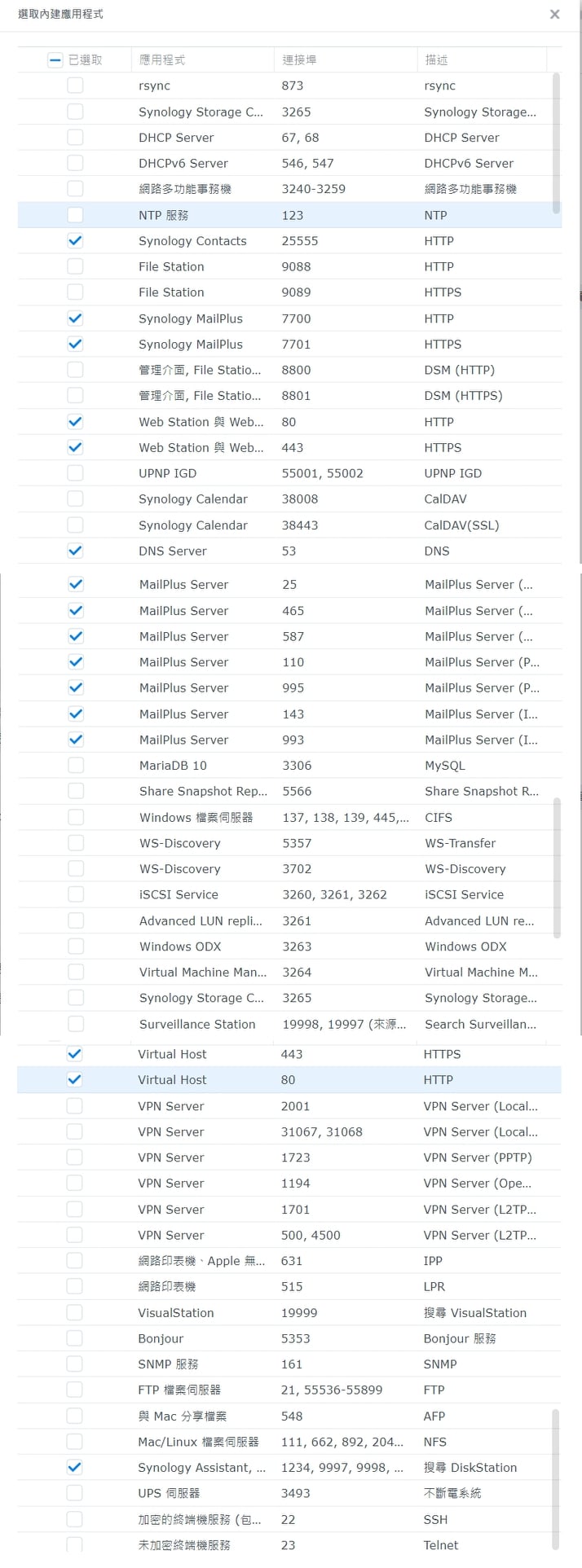The height and width of the screenshot is (1568, 582).
Task: Select the Advanced LUN replication row name
Action: click(201, 920)
